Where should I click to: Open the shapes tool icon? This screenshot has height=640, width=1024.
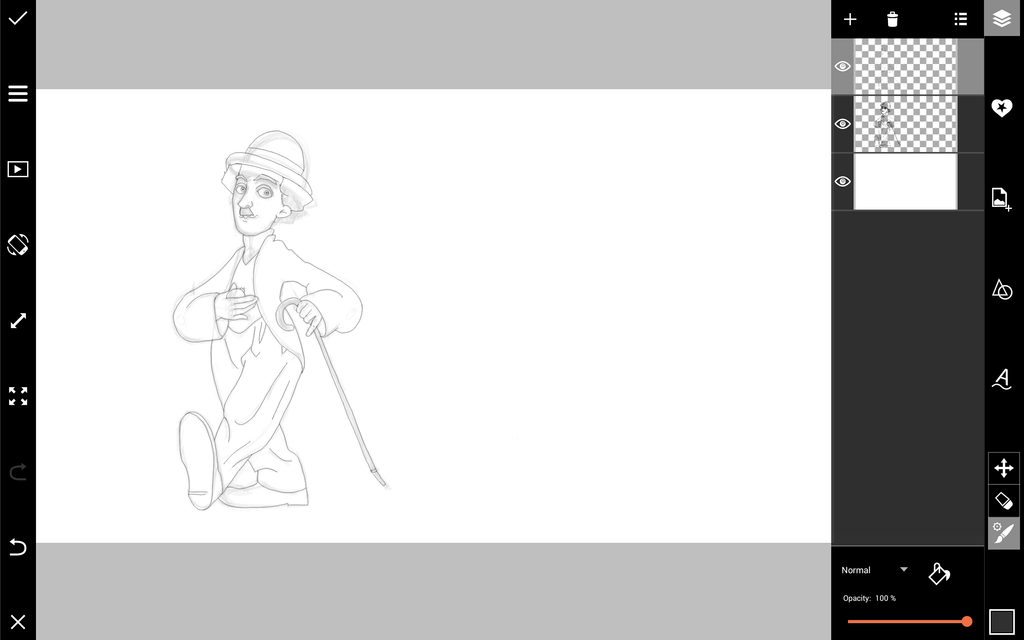tap(1002, 289)
